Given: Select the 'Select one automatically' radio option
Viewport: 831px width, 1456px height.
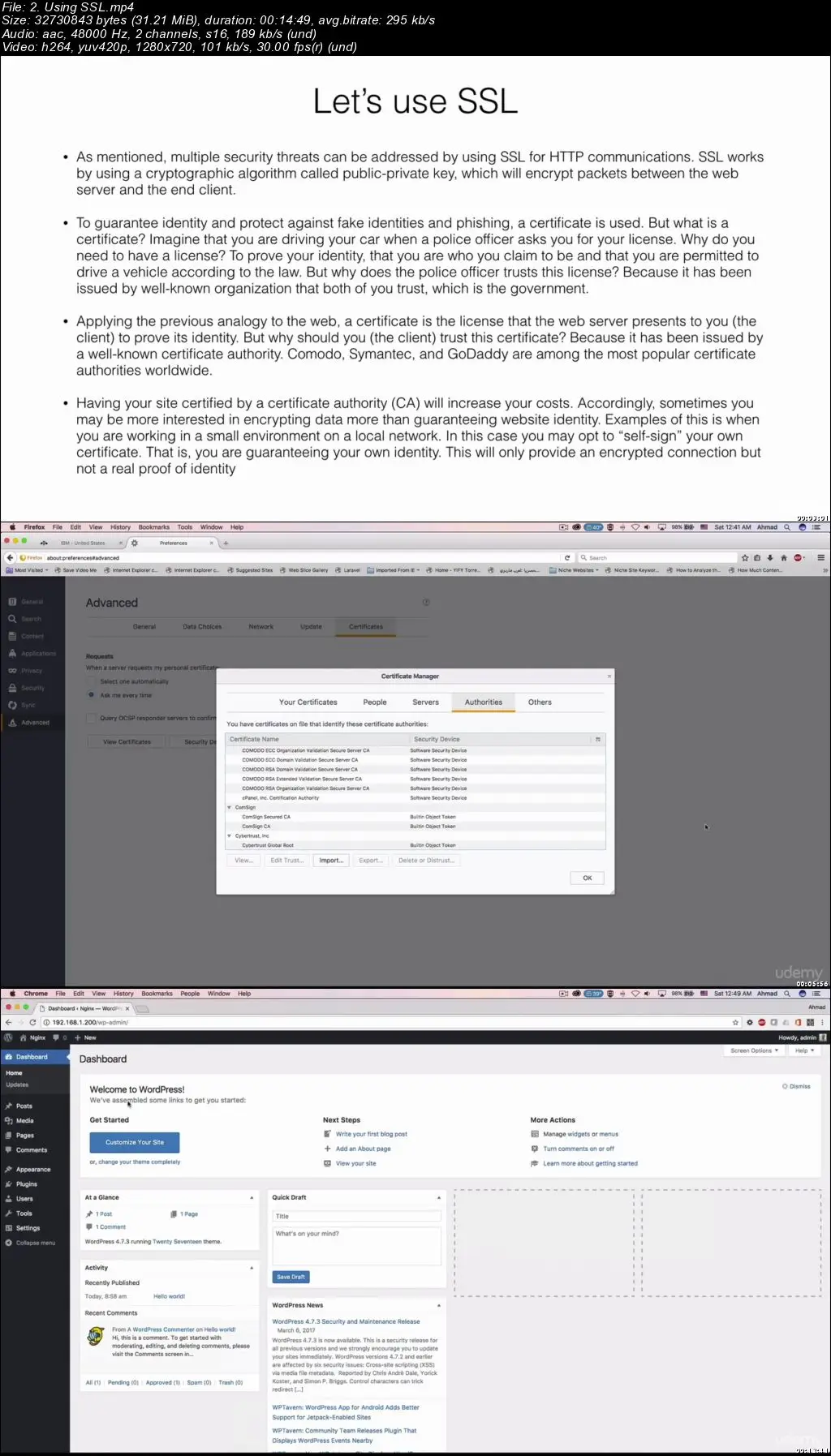Looking at the screenshot, I should pyautogui.click(x=92, y=681).
